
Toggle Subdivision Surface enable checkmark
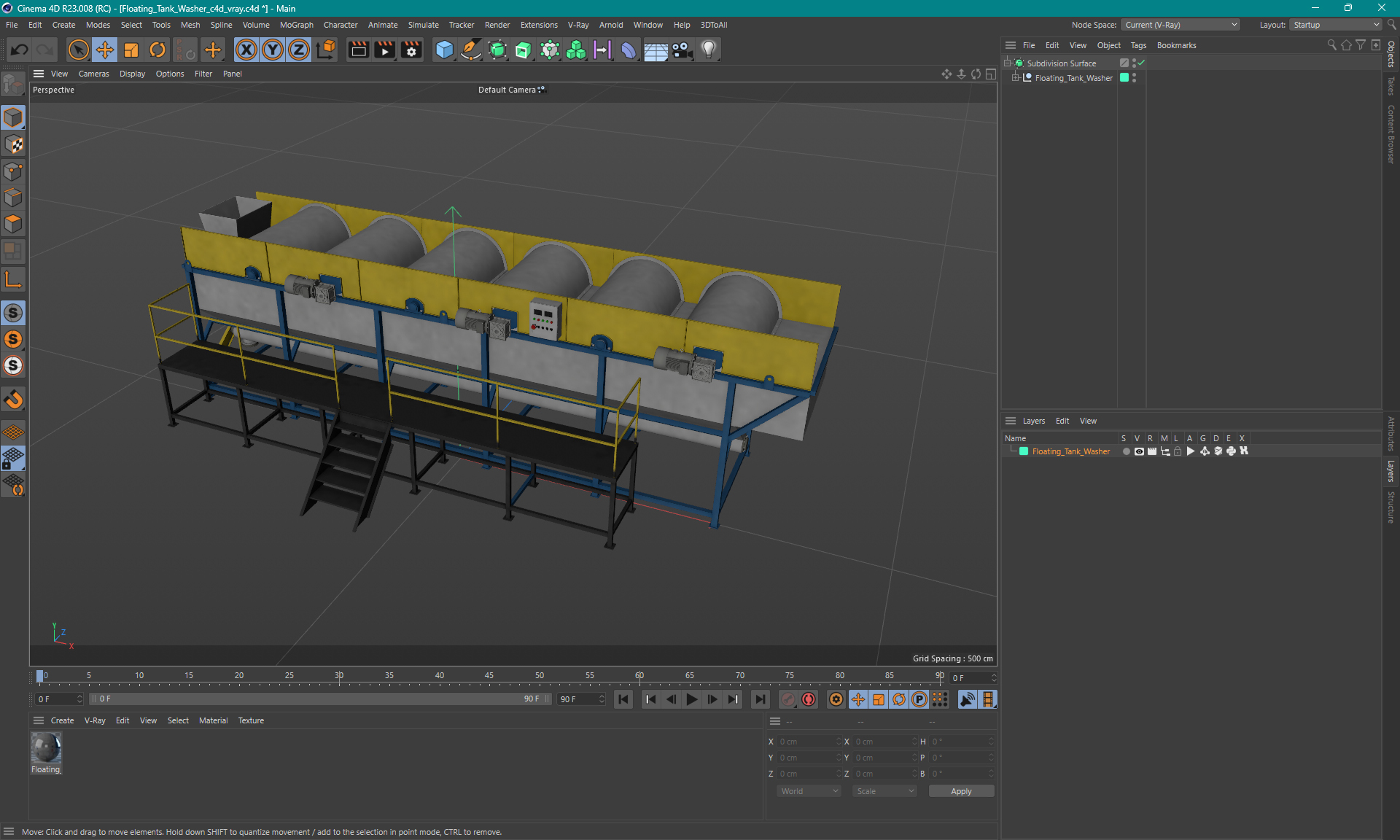[1141, 63]
